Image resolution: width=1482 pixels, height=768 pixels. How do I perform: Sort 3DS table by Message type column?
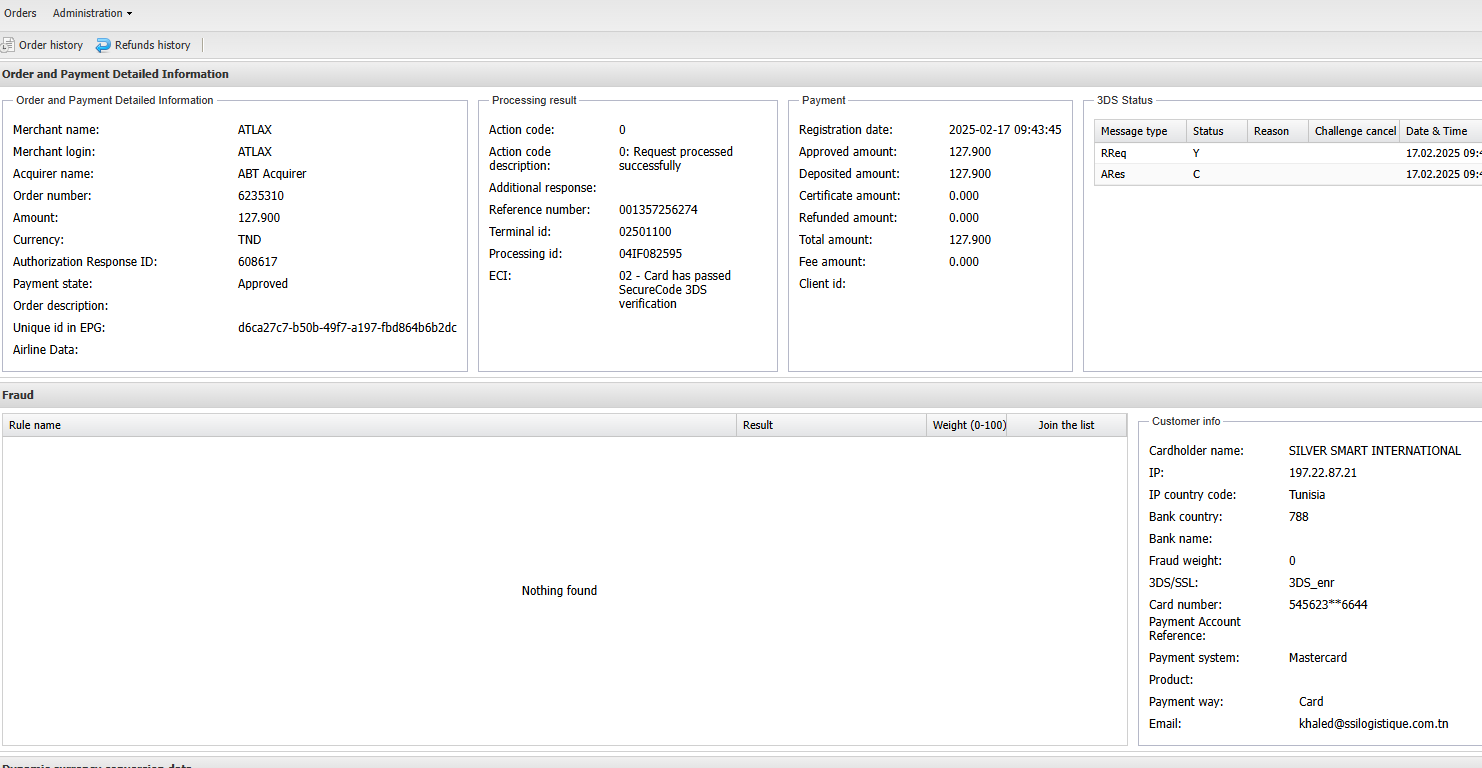(x=1139, y=131)
